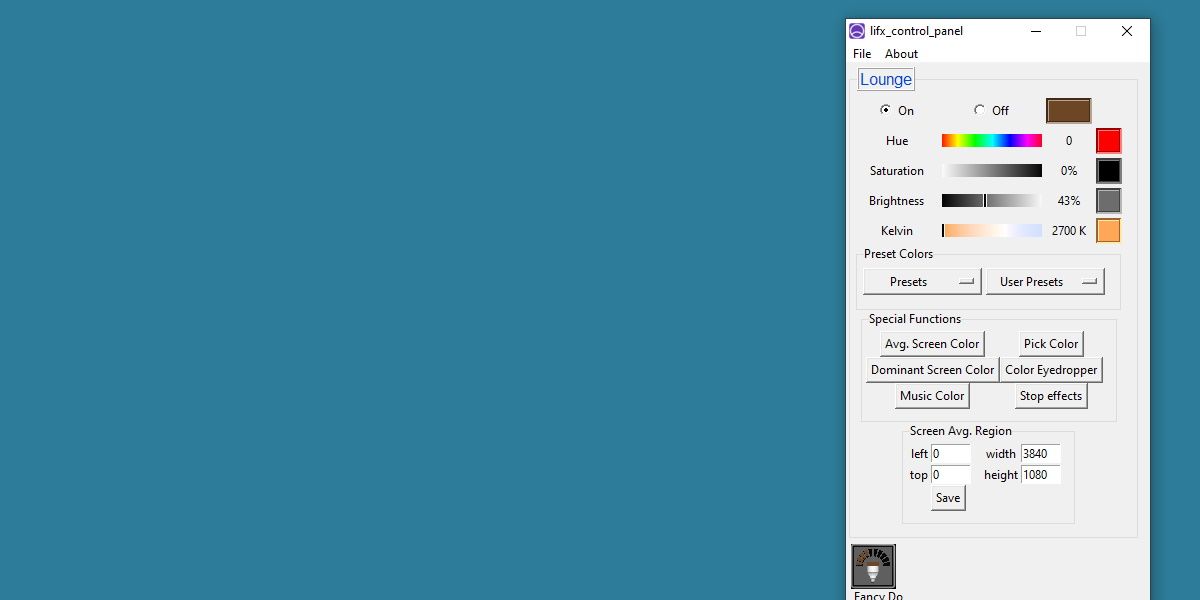Click the gray Brightness preview swatch
Image resolution: width=1200 pixels, height=600 pixels.
tap(1108, 201)
